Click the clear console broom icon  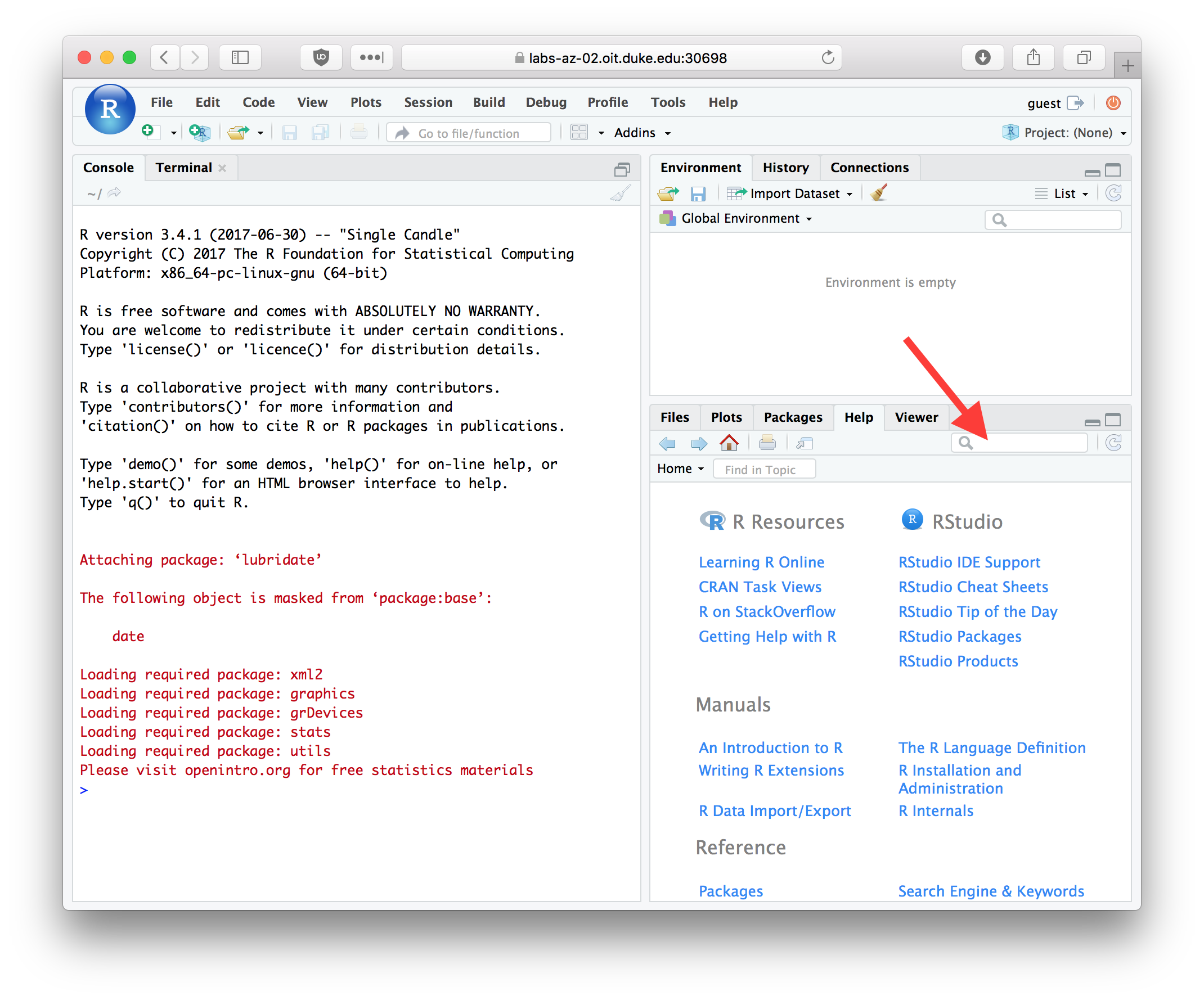621,193
